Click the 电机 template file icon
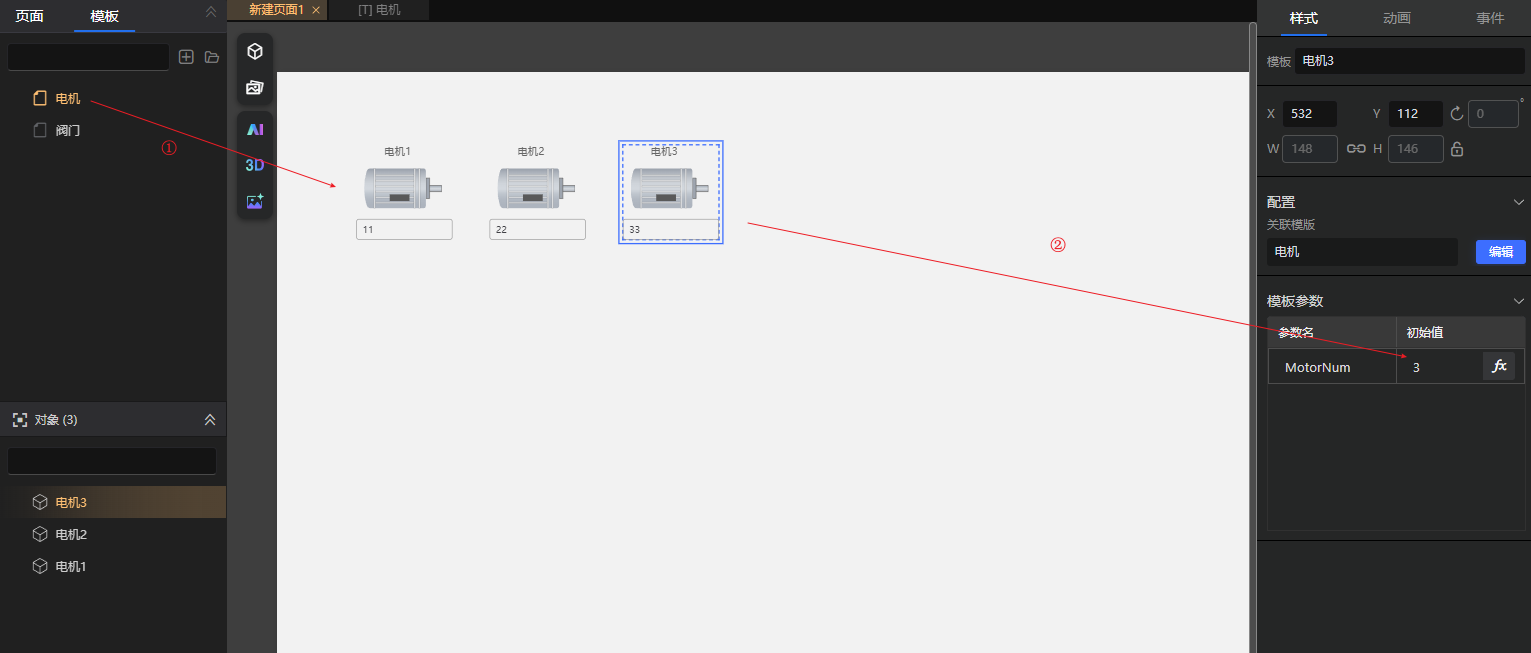The width and height of the screenshot is (1531, 653). pyautogui.click(x=40, y=98)
